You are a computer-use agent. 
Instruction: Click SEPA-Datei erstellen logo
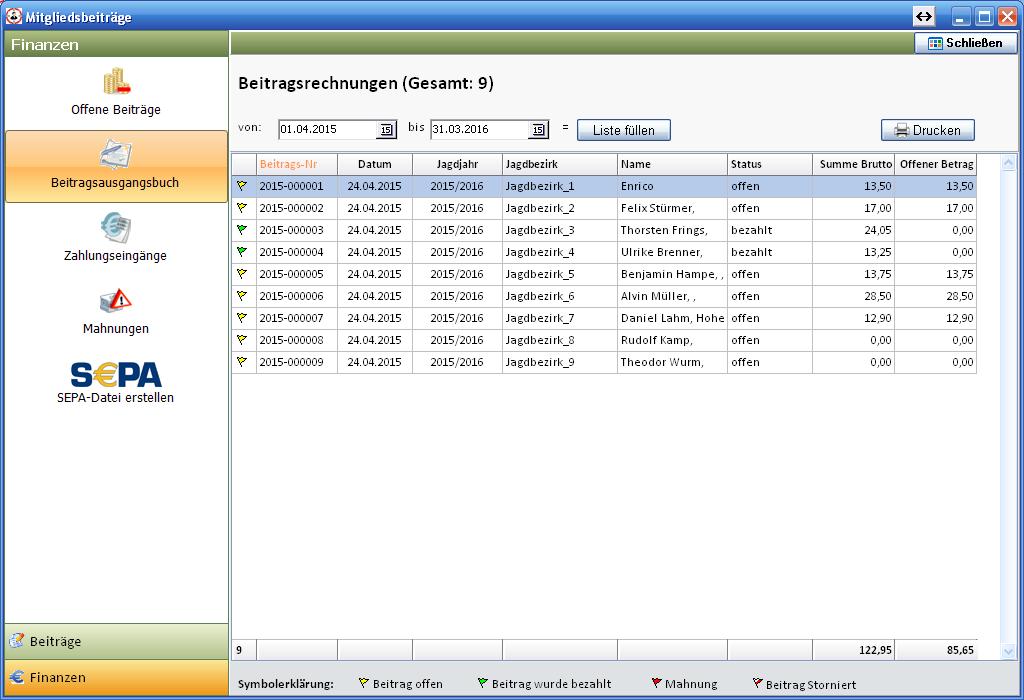[116, 373]
